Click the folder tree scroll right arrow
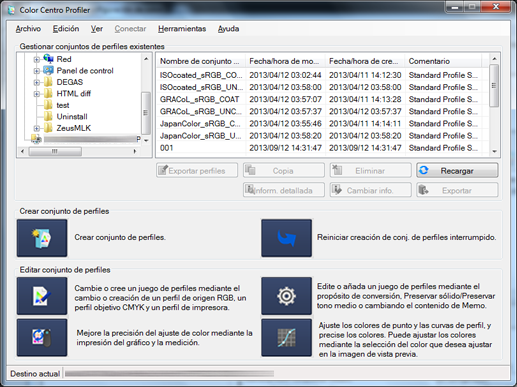The image size is (517, 387). [x=135, y=151]
